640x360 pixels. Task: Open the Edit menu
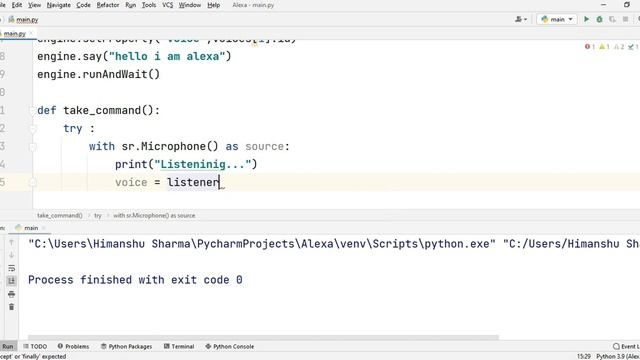tap(17, 5)
